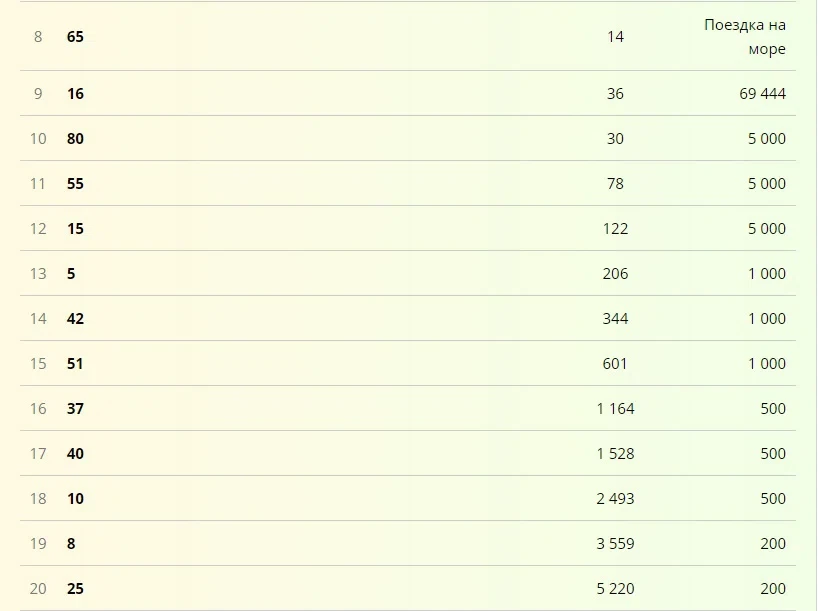
Task: Select winners count 122
Action: pos(615,229)
